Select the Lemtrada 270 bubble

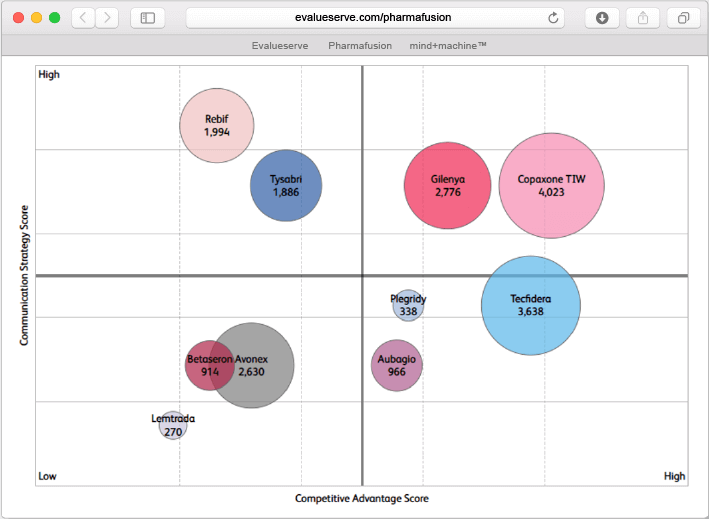coord(173,425)
